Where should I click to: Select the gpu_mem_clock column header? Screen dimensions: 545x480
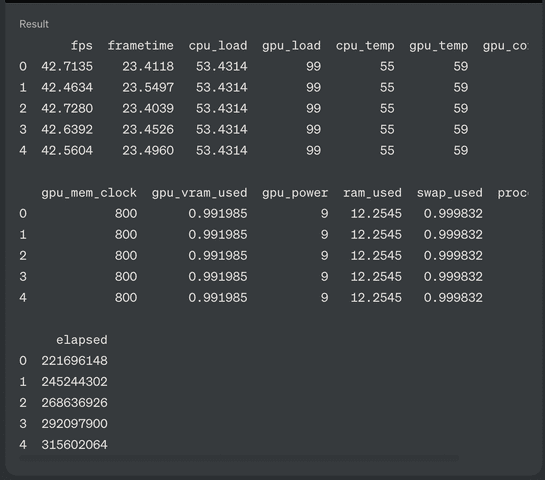click(89, 193)
